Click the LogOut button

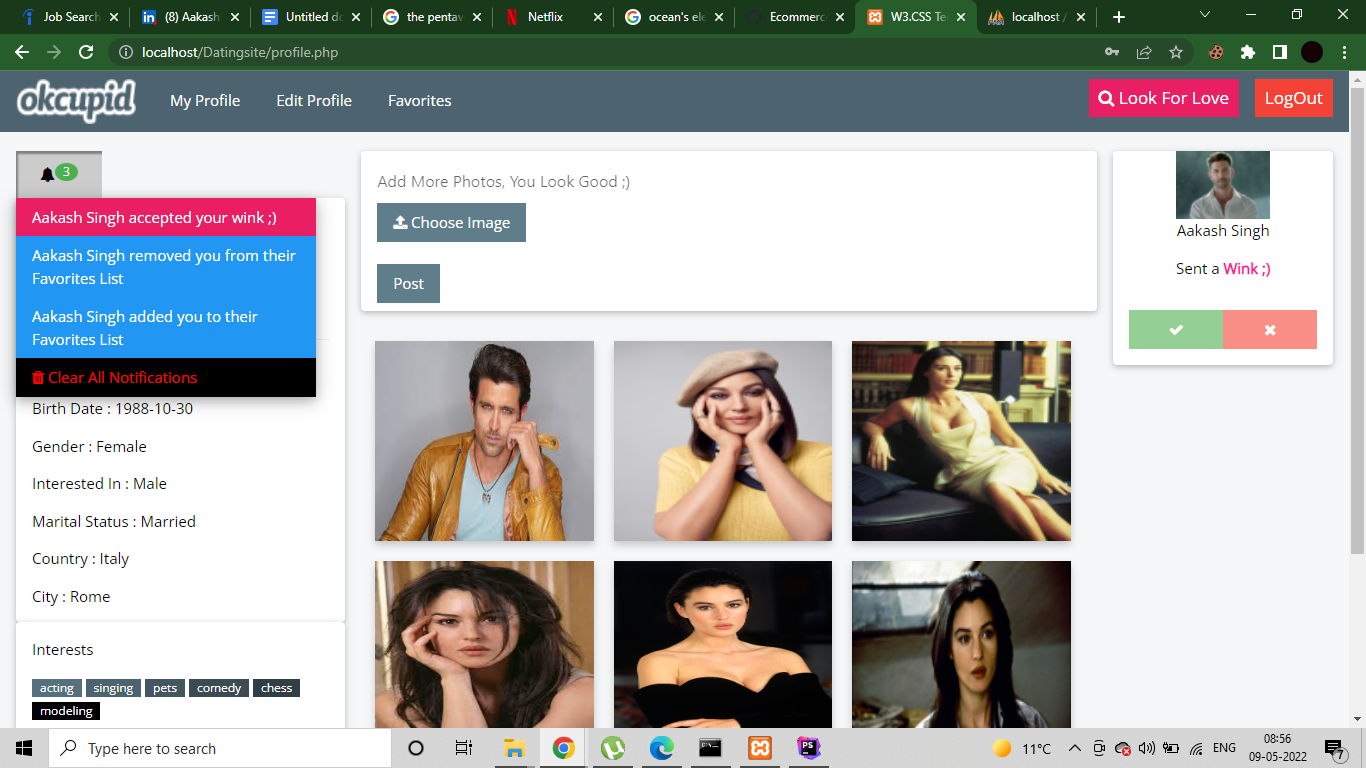(x=1294, y=98)
